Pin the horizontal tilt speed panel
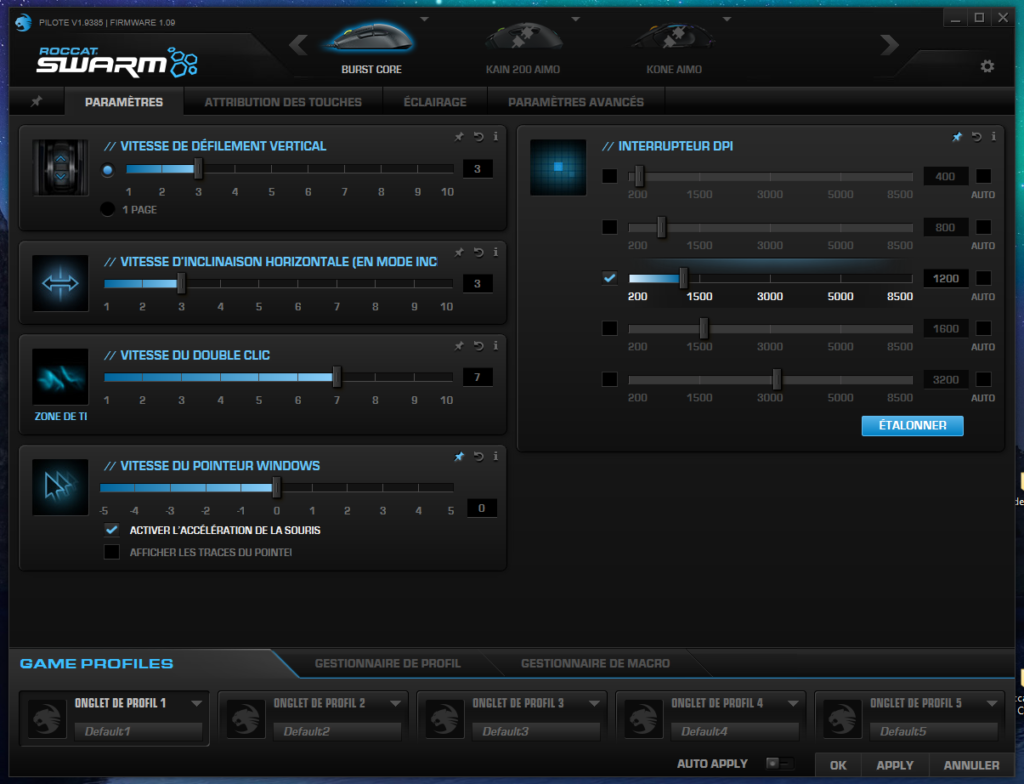This screenshot has width=1024, height=784. point(459,252)
